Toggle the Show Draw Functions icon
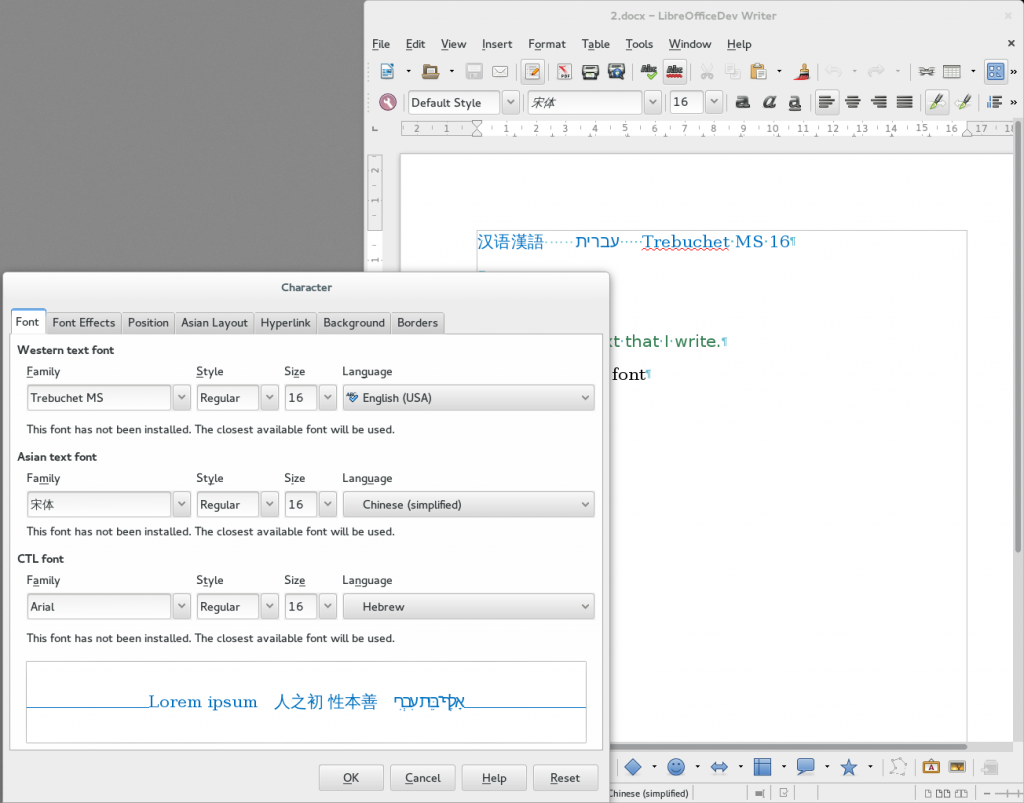 995,71
